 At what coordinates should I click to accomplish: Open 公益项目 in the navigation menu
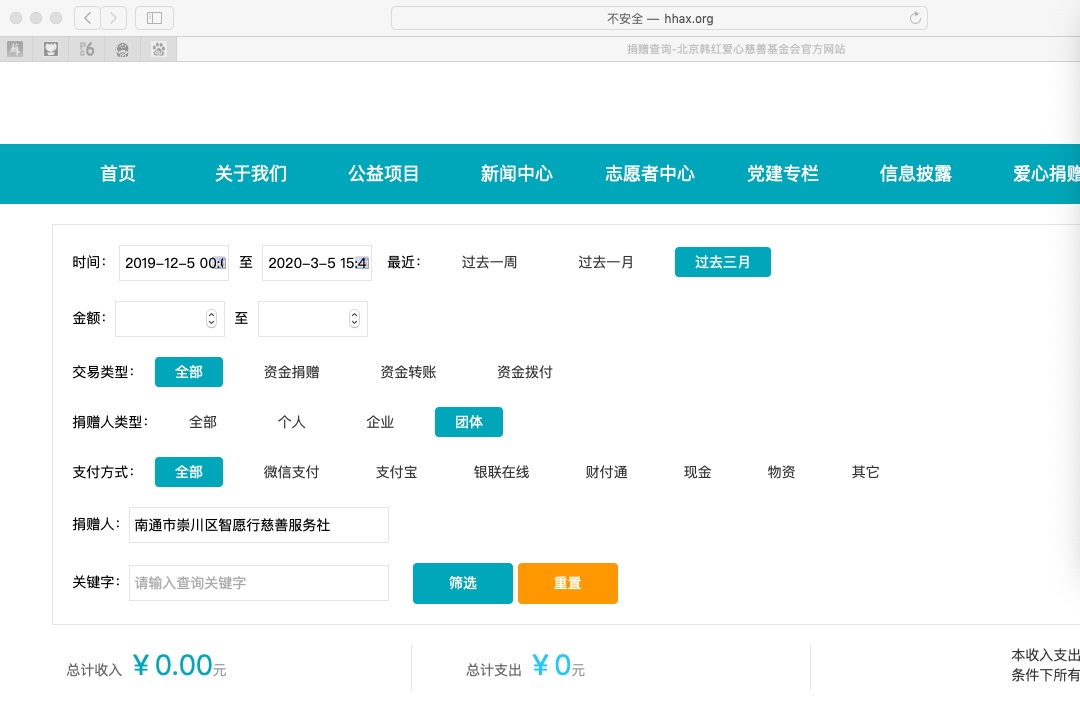tap(384, 174)
